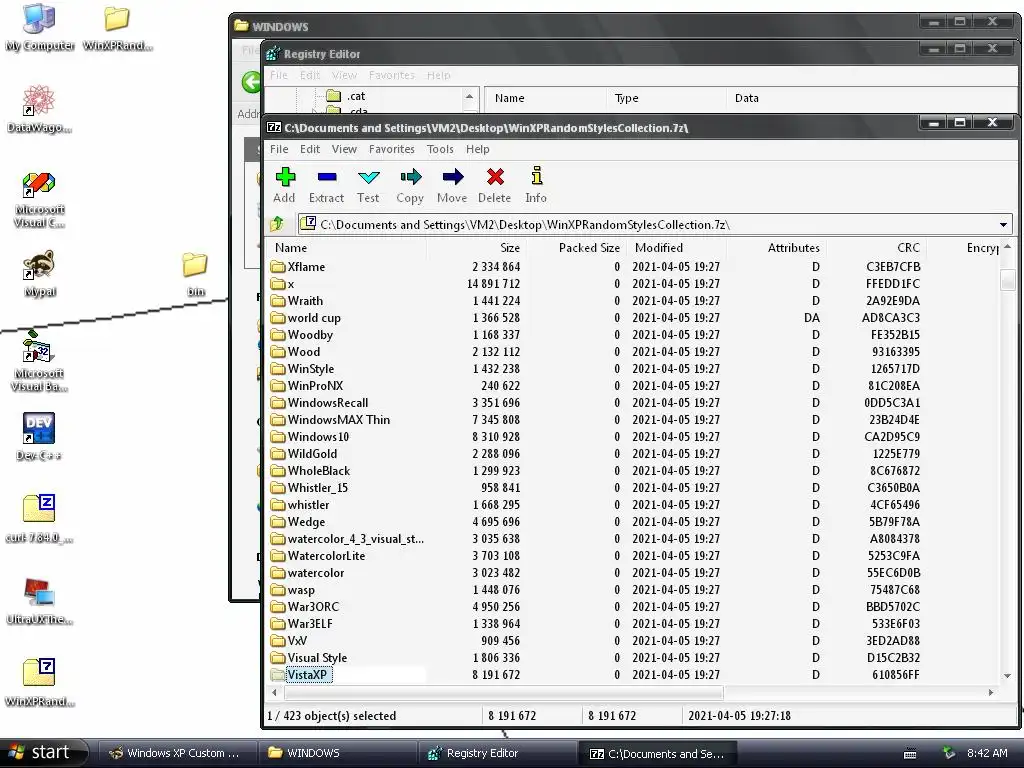
Task: Select WinXPRand folder at desktop top
Action: click(x=118, y=27)
